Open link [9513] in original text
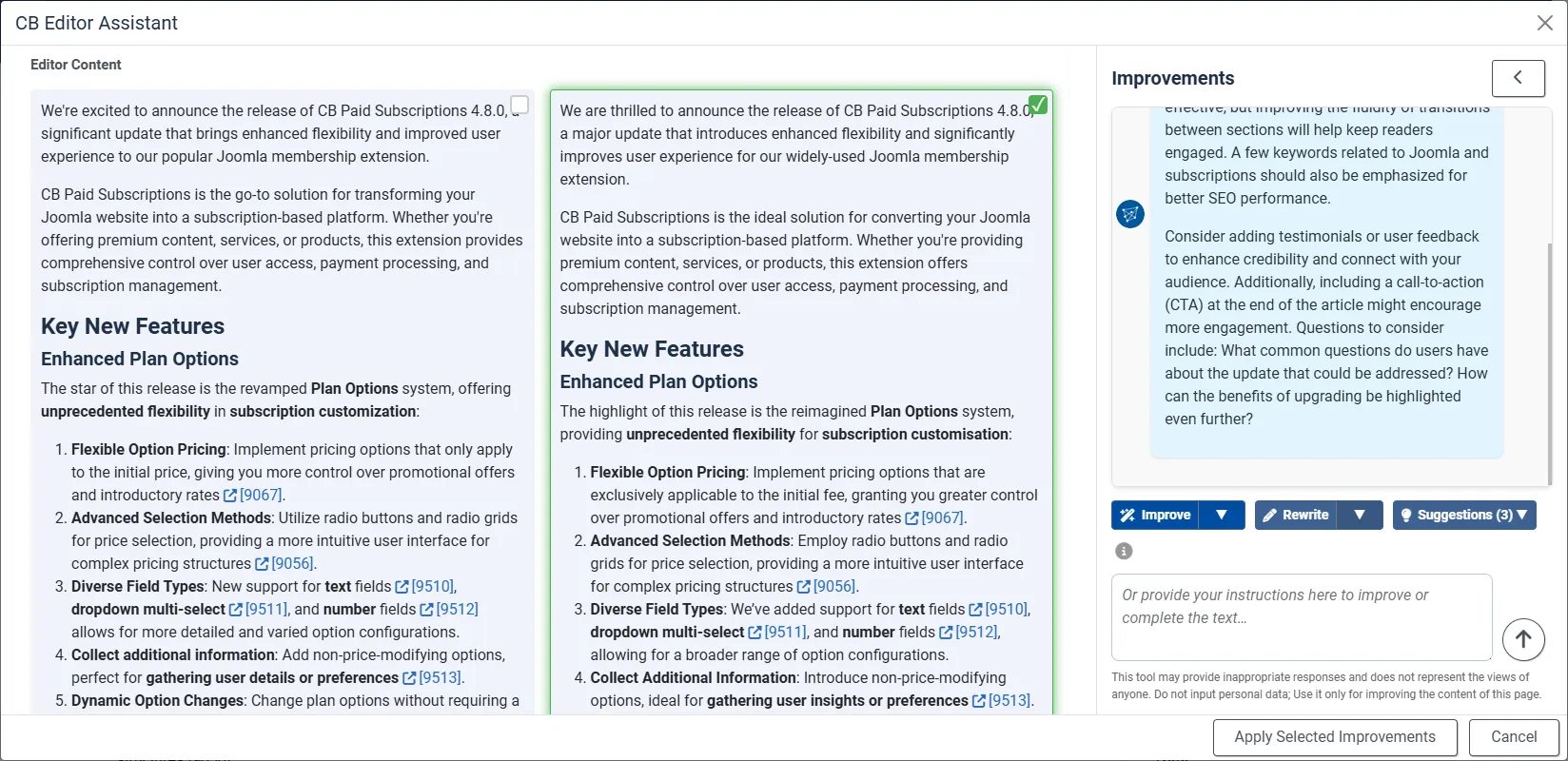The image size is (1568, 761). pos(433,677)
